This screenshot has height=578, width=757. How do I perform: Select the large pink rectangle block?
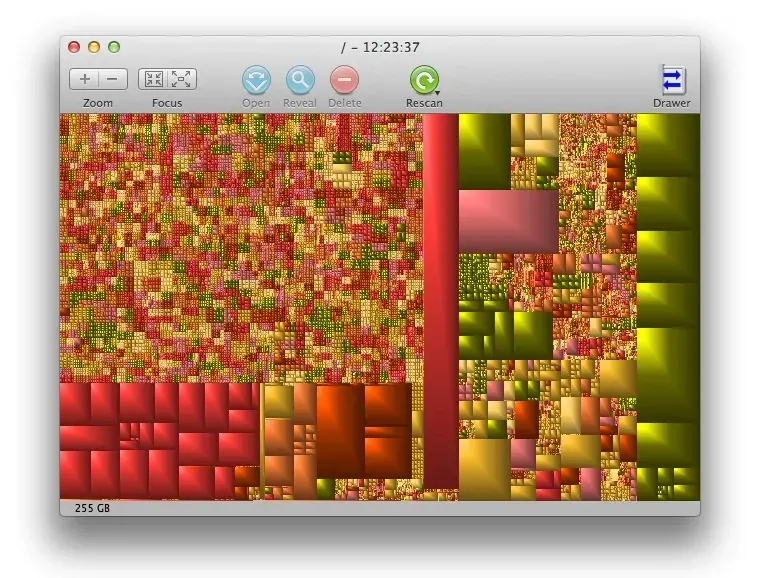click(507, 221)
